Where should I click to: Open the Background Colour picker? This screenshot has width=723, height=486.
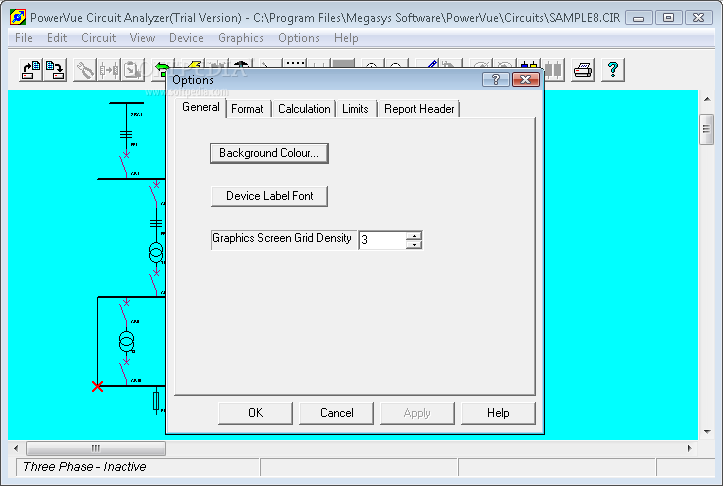(269, 153)
